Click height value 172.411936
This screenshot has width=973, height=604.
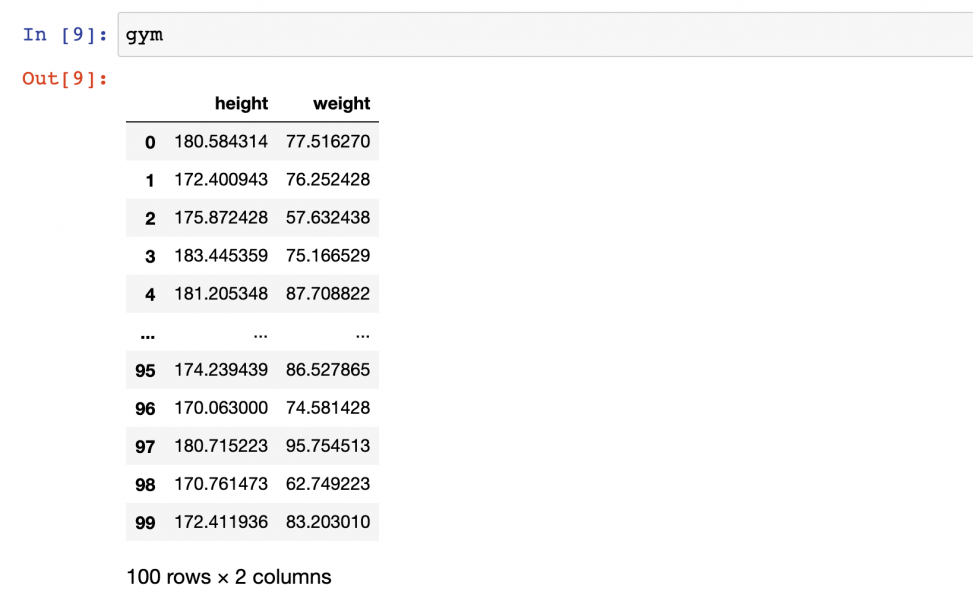coord(221,521)
